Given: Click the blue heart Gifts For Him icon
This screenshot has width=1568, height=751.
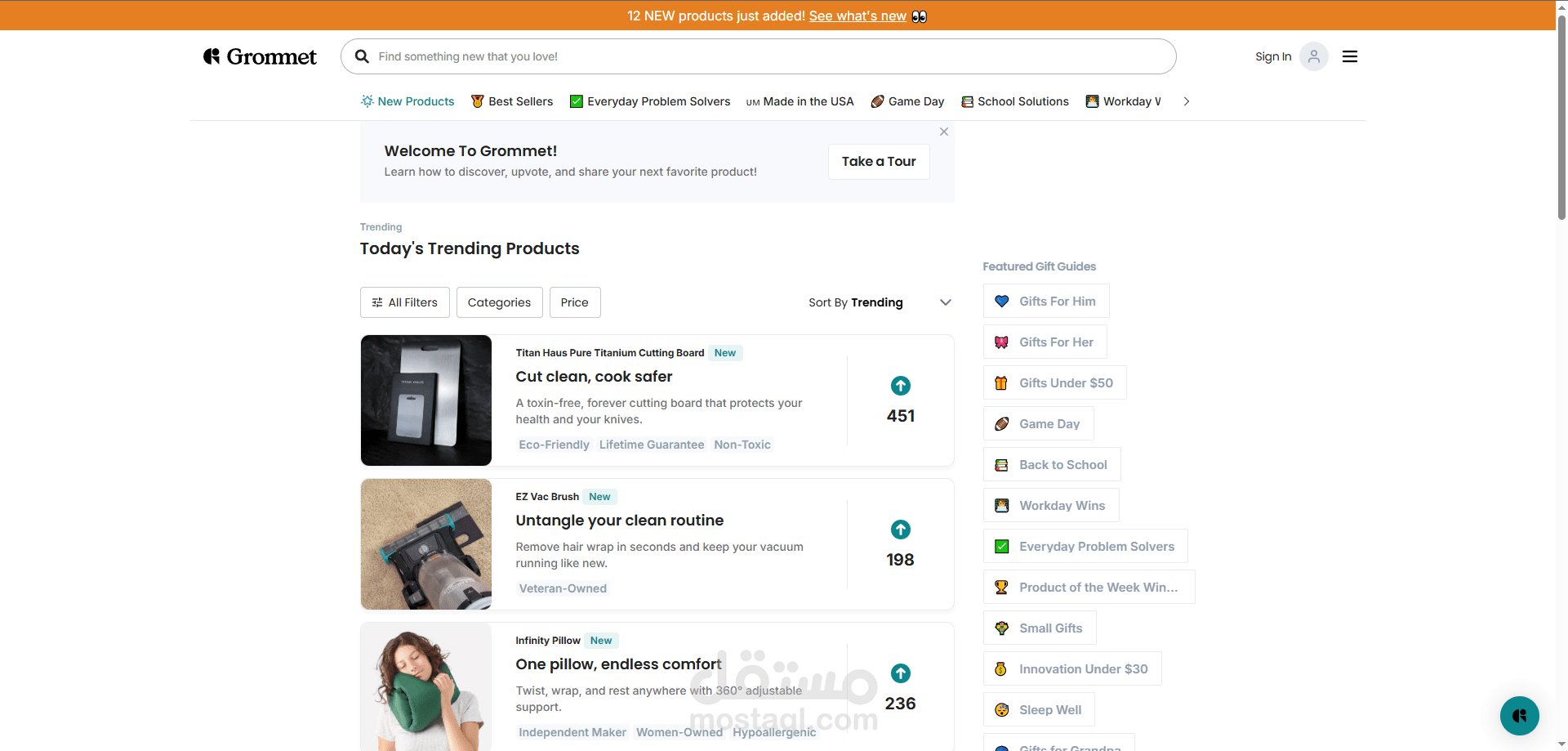Looking at the screenshot, I should 1002,302.
